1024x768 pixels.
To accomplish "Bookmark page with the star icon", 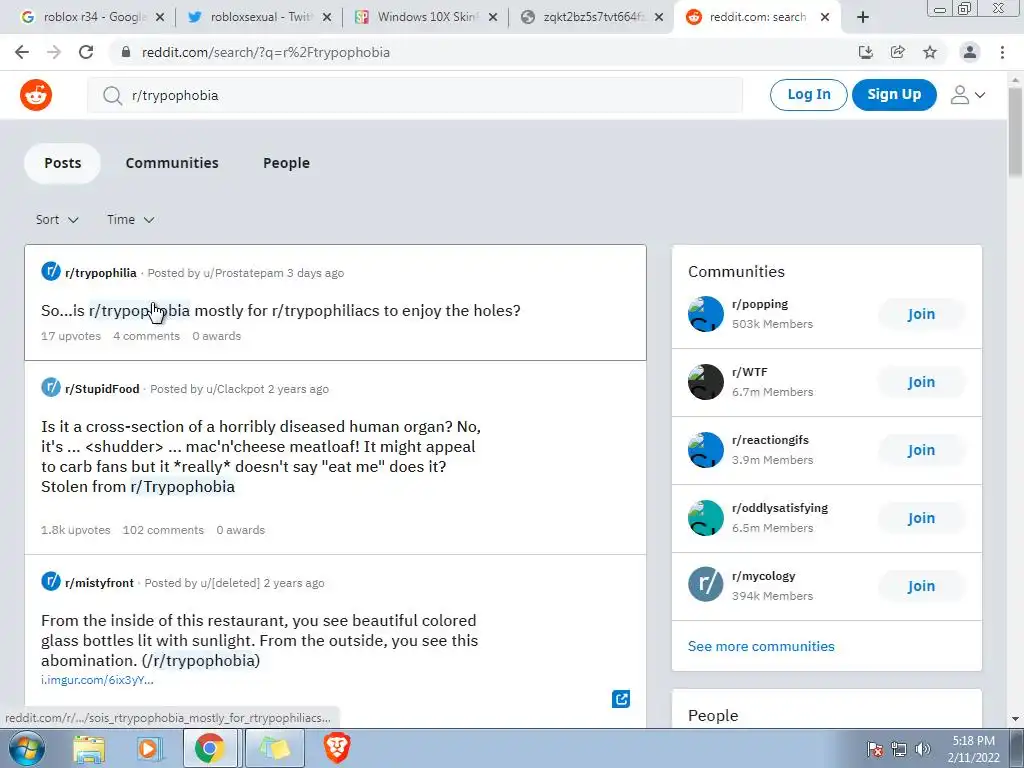I will (x=930, y=52).
